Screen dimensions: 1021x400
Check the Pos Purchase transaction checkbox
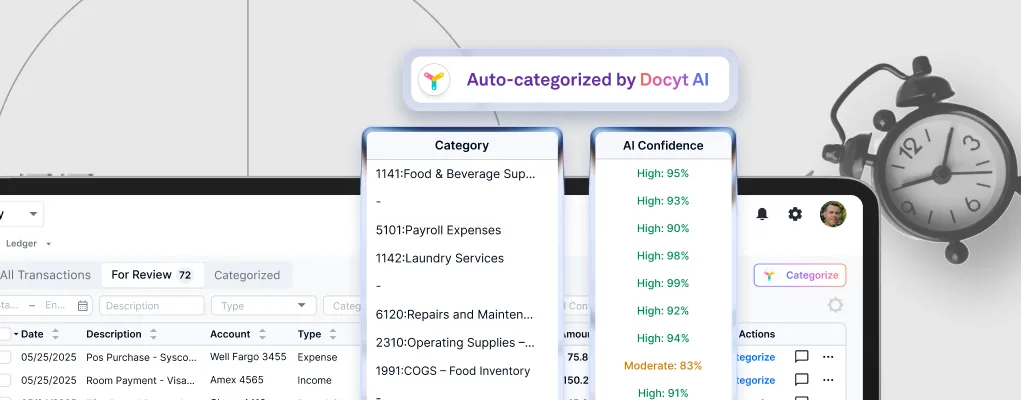click(5, 357)
